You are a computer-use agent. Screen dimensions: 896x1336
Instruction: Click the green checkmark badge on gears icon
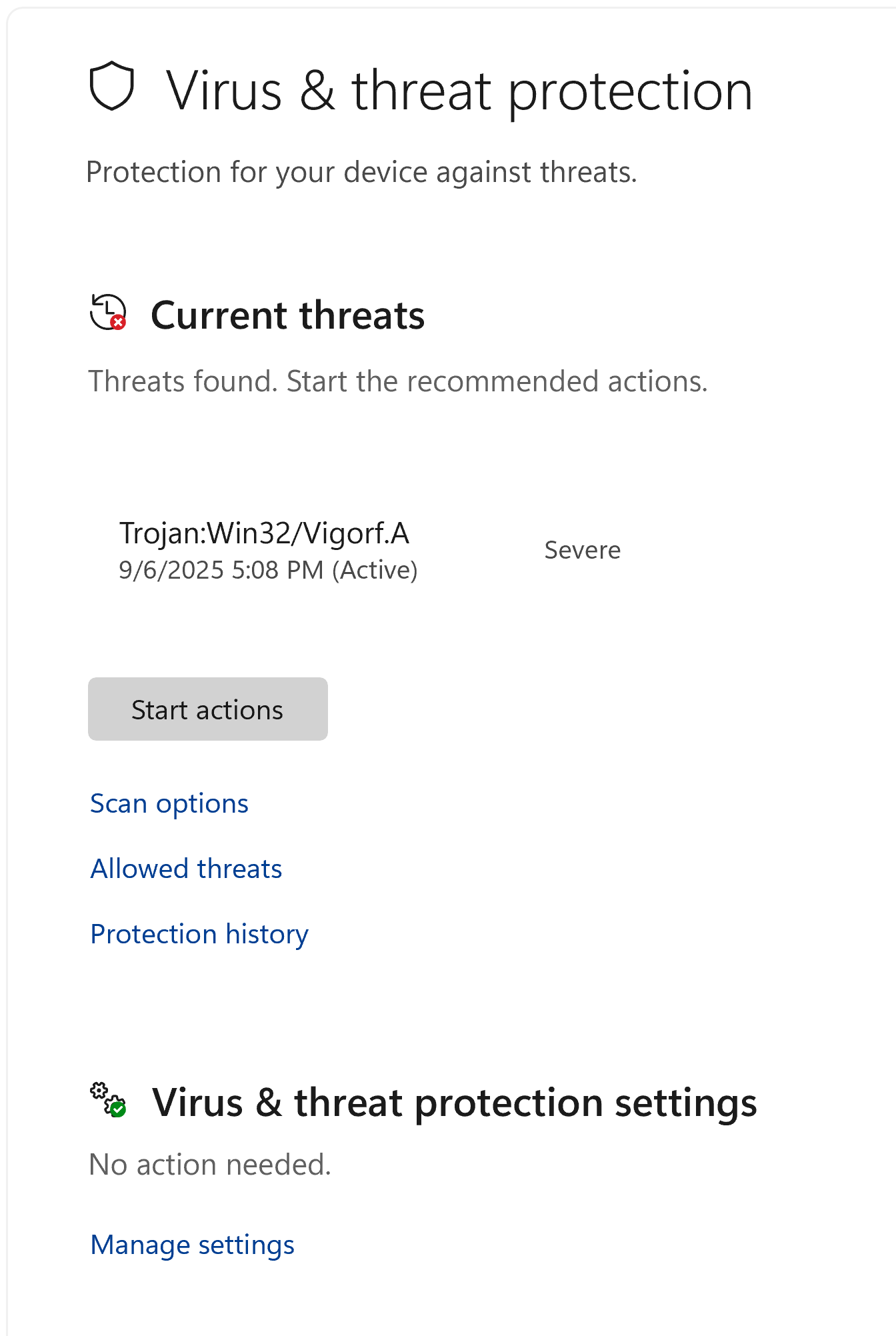[x=118, y=1109]
